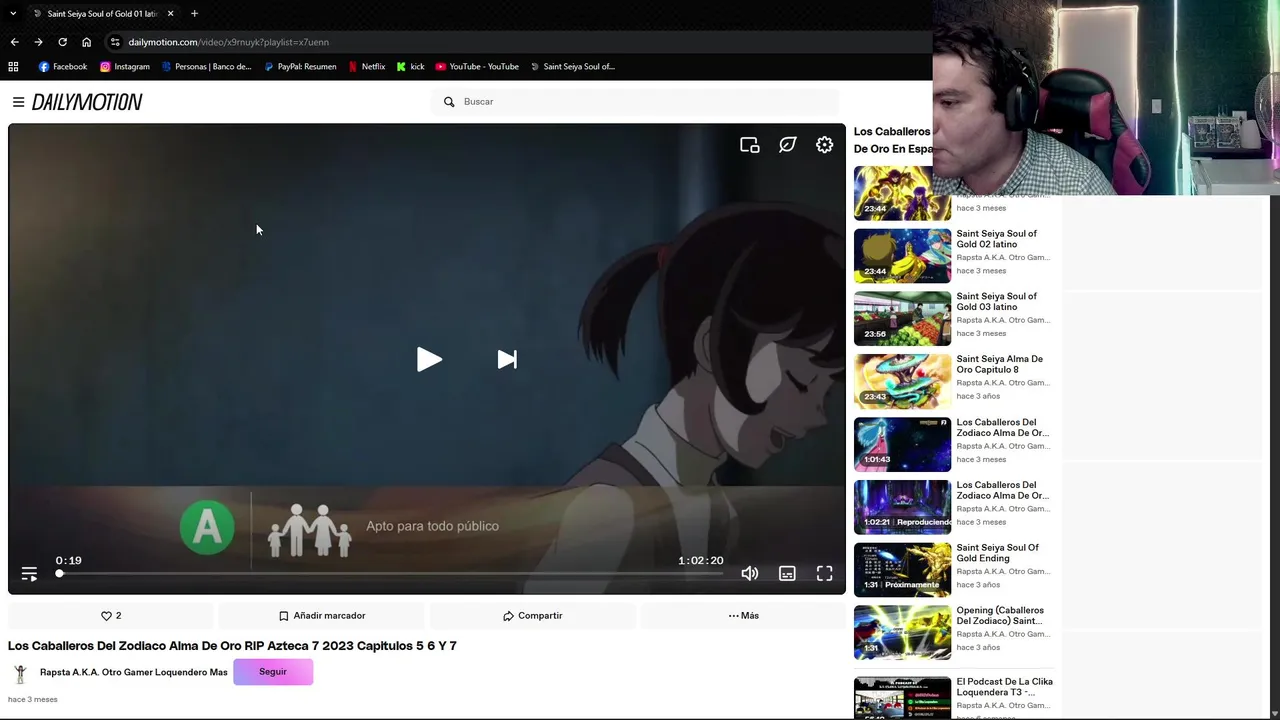1280x720 pixels.
Task: Open the 1:01:43 Caballeros Del Zodiaco thumbnail
Action: [902, 444]
